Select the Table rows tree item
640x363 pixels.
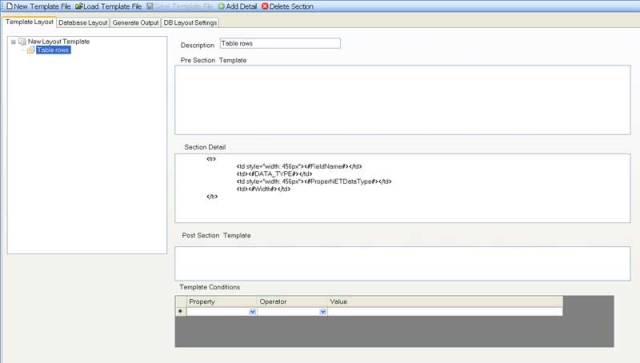click(x=53, y=50)
